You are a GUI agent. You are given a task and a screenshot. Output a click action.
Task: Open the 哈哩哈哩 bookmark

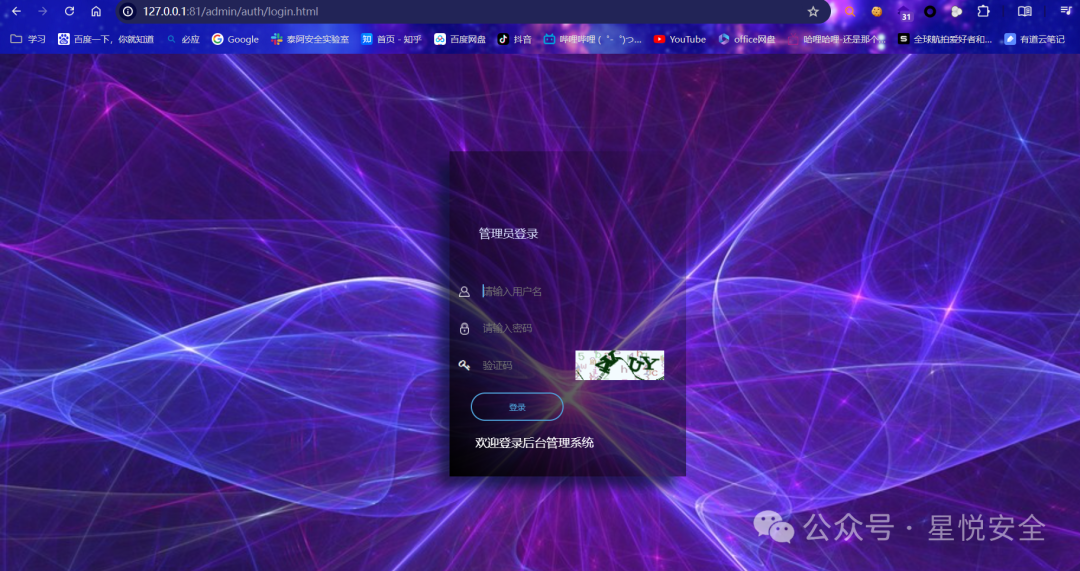click(x=837, y=39)
